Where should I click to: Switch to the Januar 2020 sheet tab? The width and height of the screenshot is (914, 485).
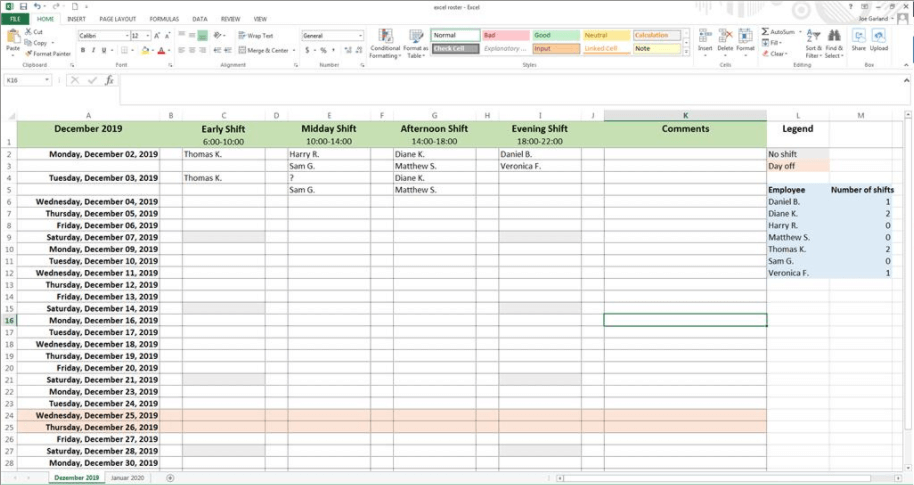[129, 478]
